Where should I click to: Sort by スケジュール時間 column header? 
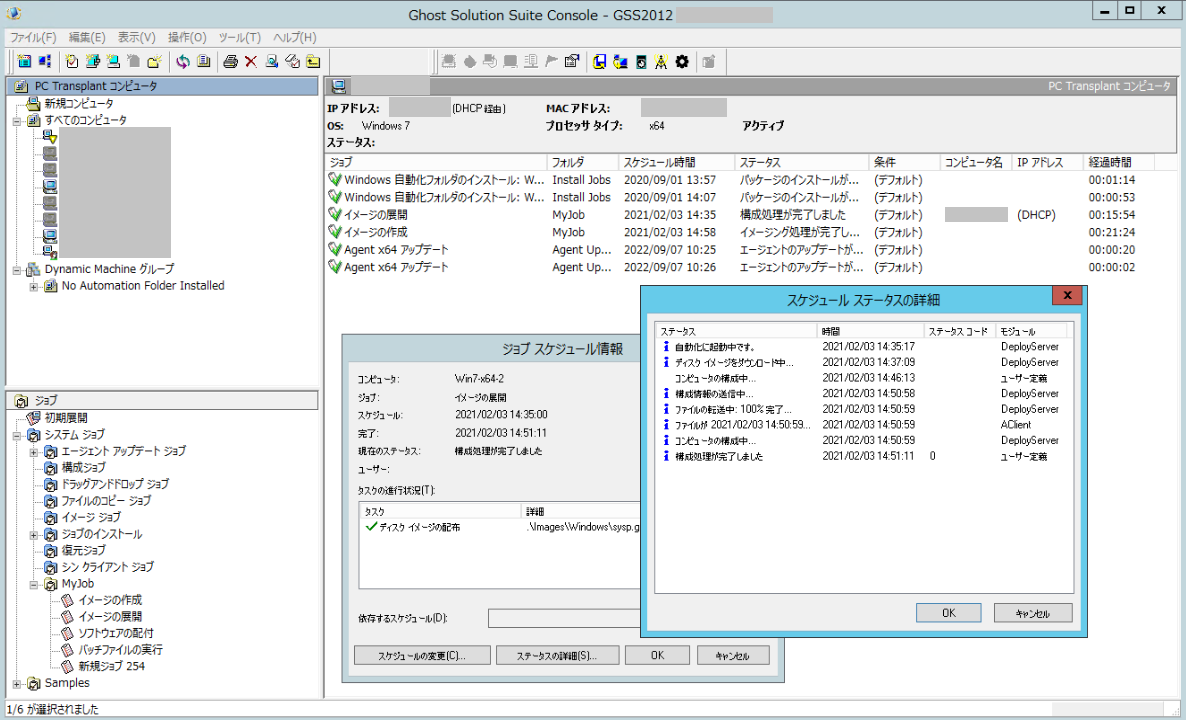point(676,163)
